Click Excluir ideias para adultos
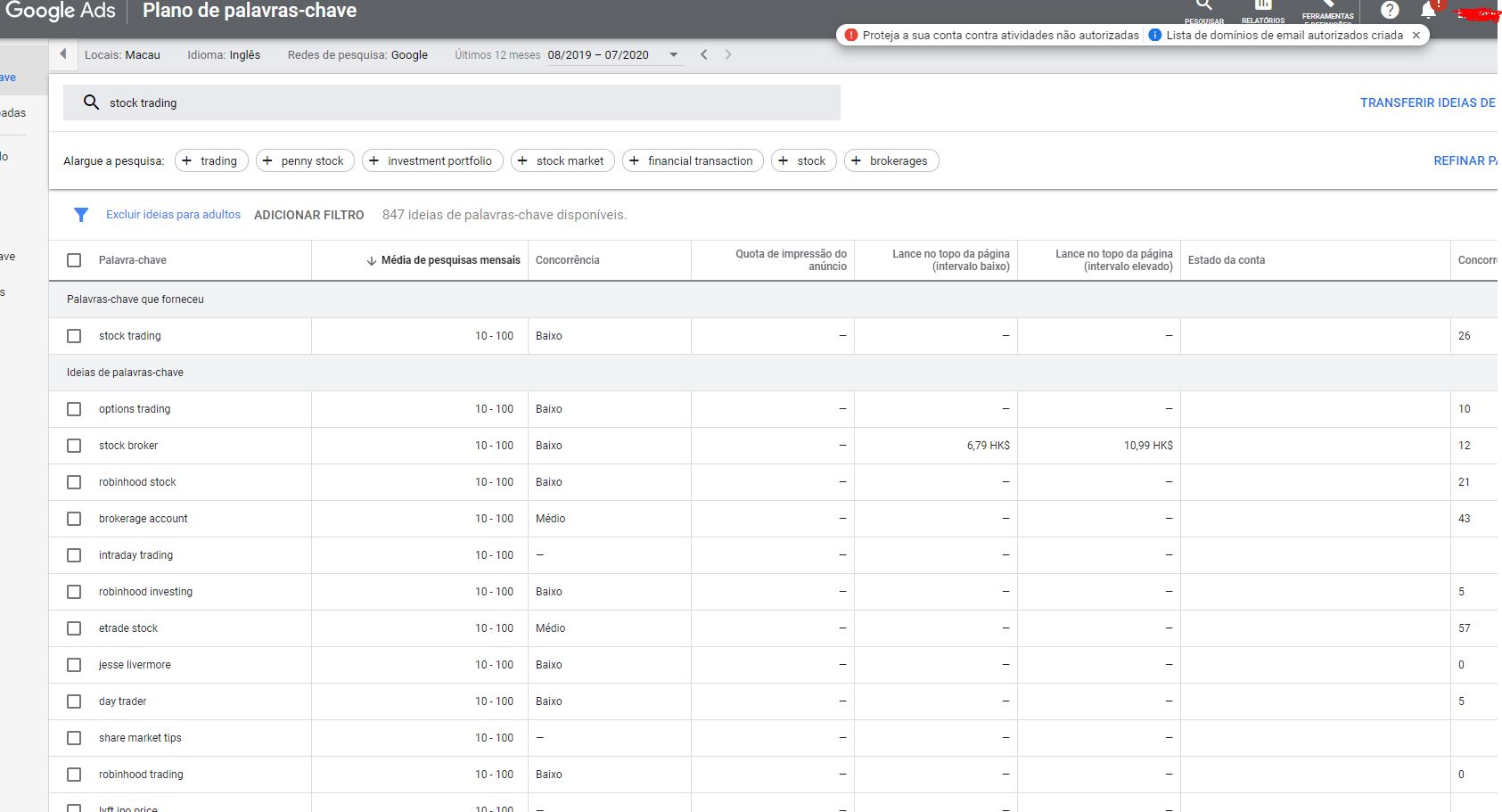Viewport: 1502px width, 812px height. pos(172,215)
